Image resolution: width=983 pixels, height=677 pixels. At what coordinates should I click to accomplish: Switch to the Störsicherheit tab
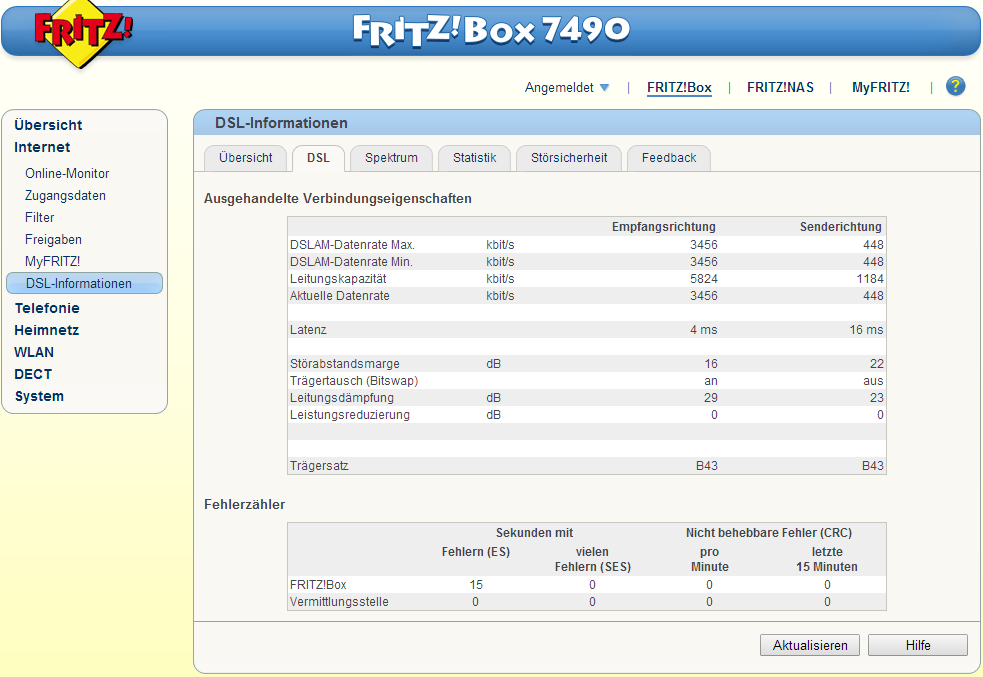[x=569, y=158]
